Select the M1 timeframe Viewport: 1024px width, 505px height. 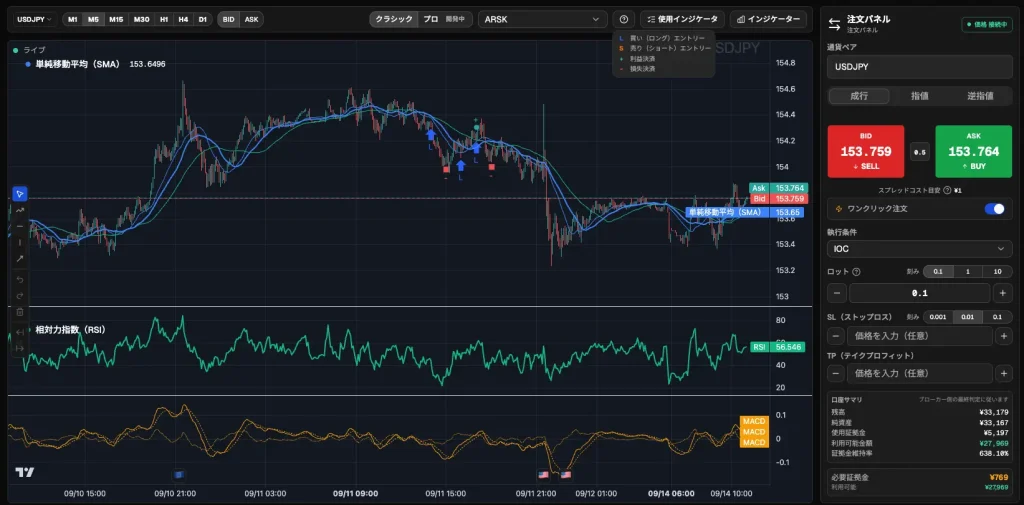(x=72, y=20)
